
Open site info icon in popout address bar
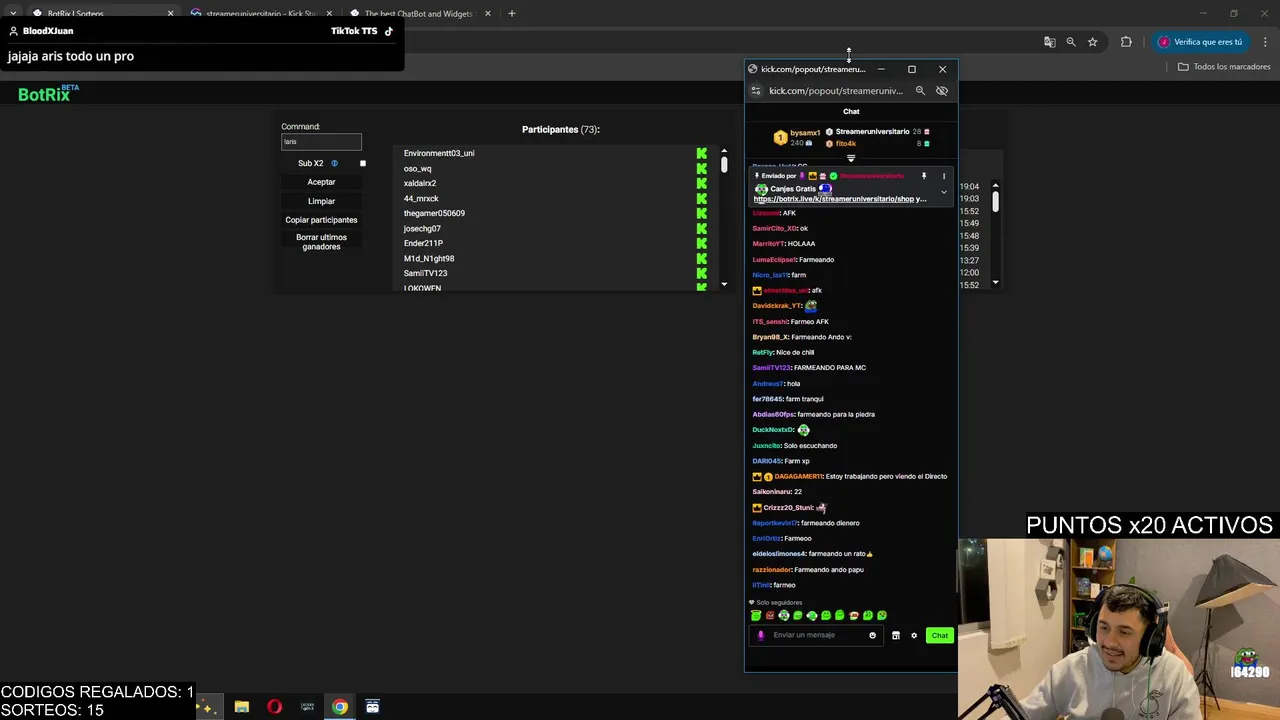point(756,91)
